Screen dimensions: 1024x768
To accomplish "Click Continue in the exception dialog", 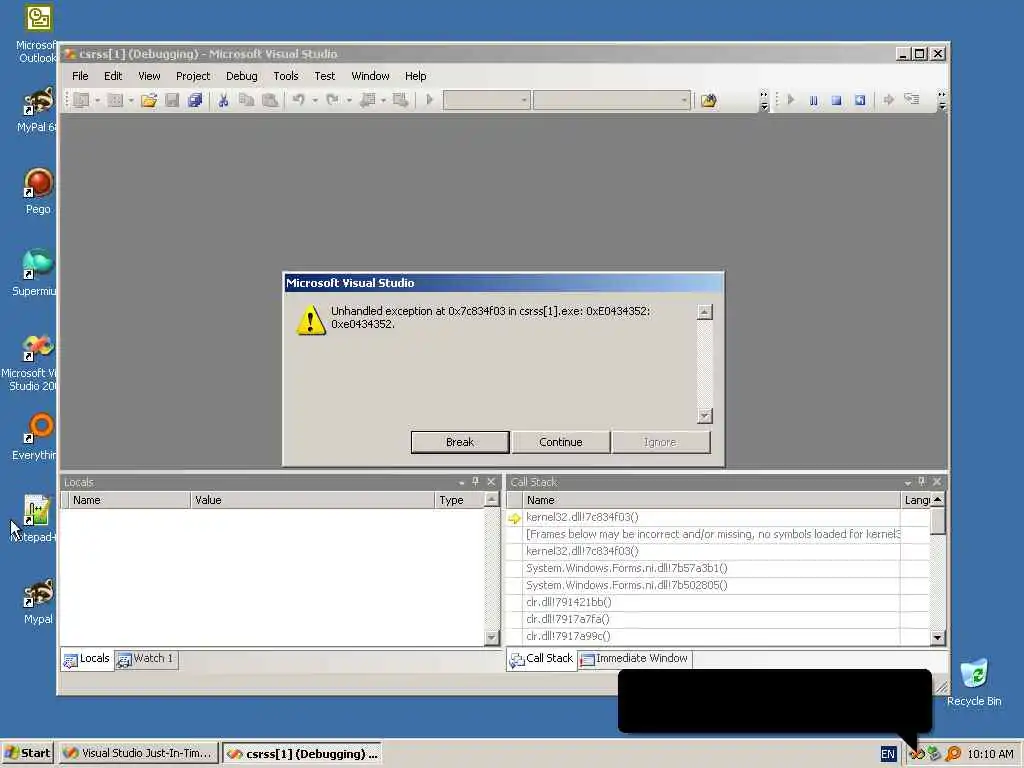I will [560, 442].
